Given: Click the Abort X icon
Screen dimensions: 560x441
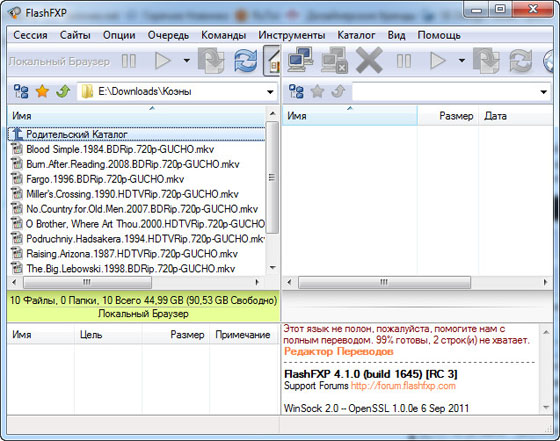Looking at the screenshot, I should (369, 61).
